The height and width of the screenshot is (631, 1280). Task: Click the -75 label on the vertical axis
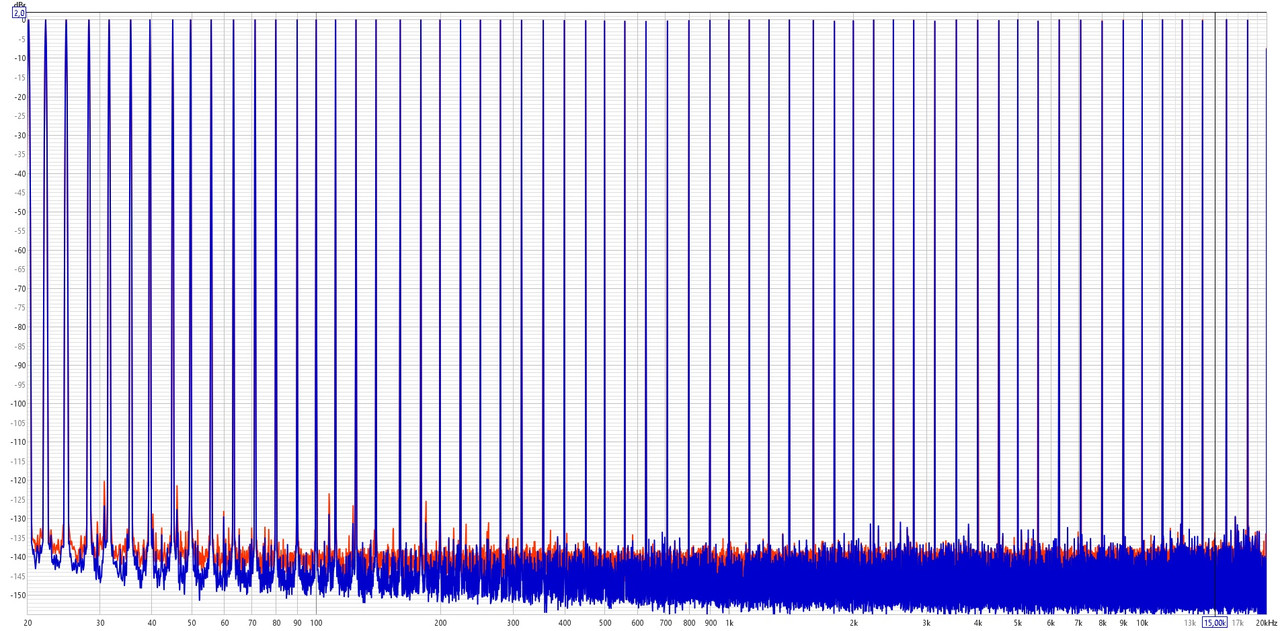click(x=20, y=308)
